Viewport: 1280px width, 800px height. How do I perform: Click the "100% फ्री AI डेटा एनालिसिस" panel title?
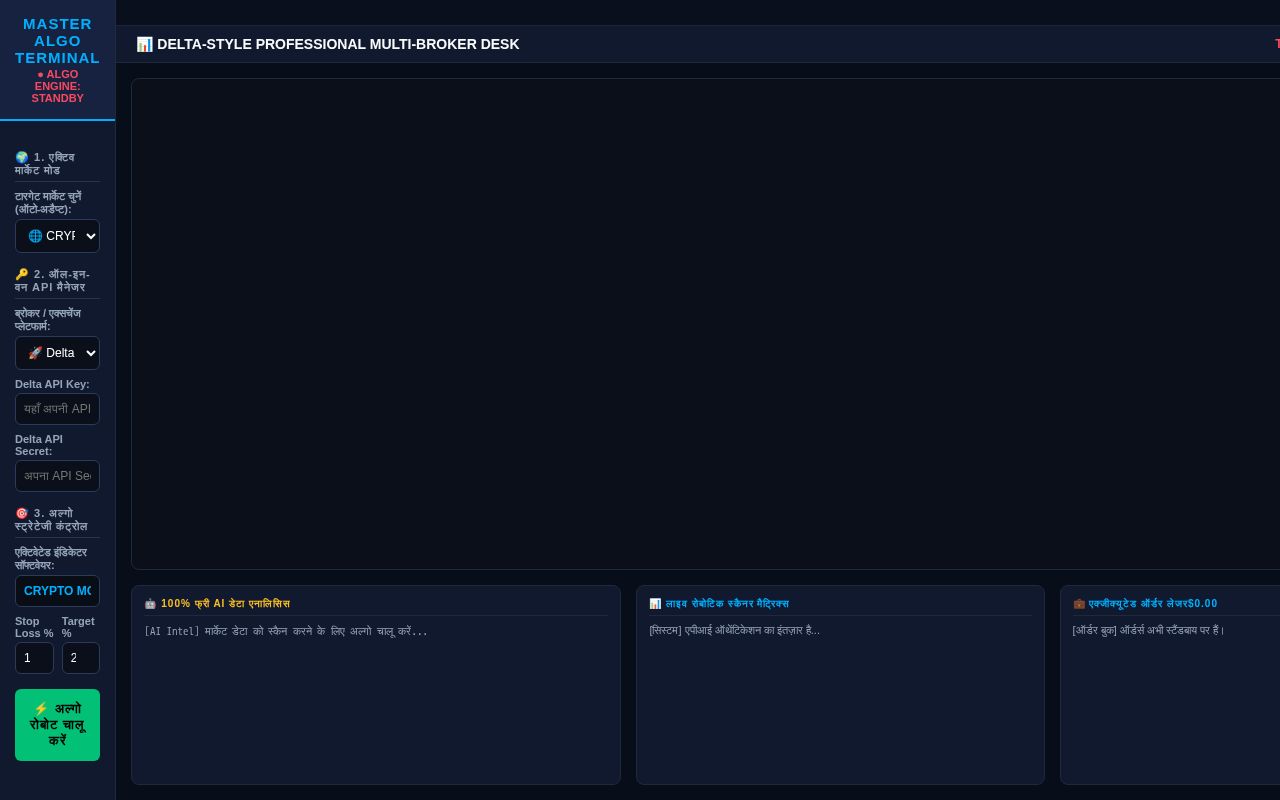[225, 604]
